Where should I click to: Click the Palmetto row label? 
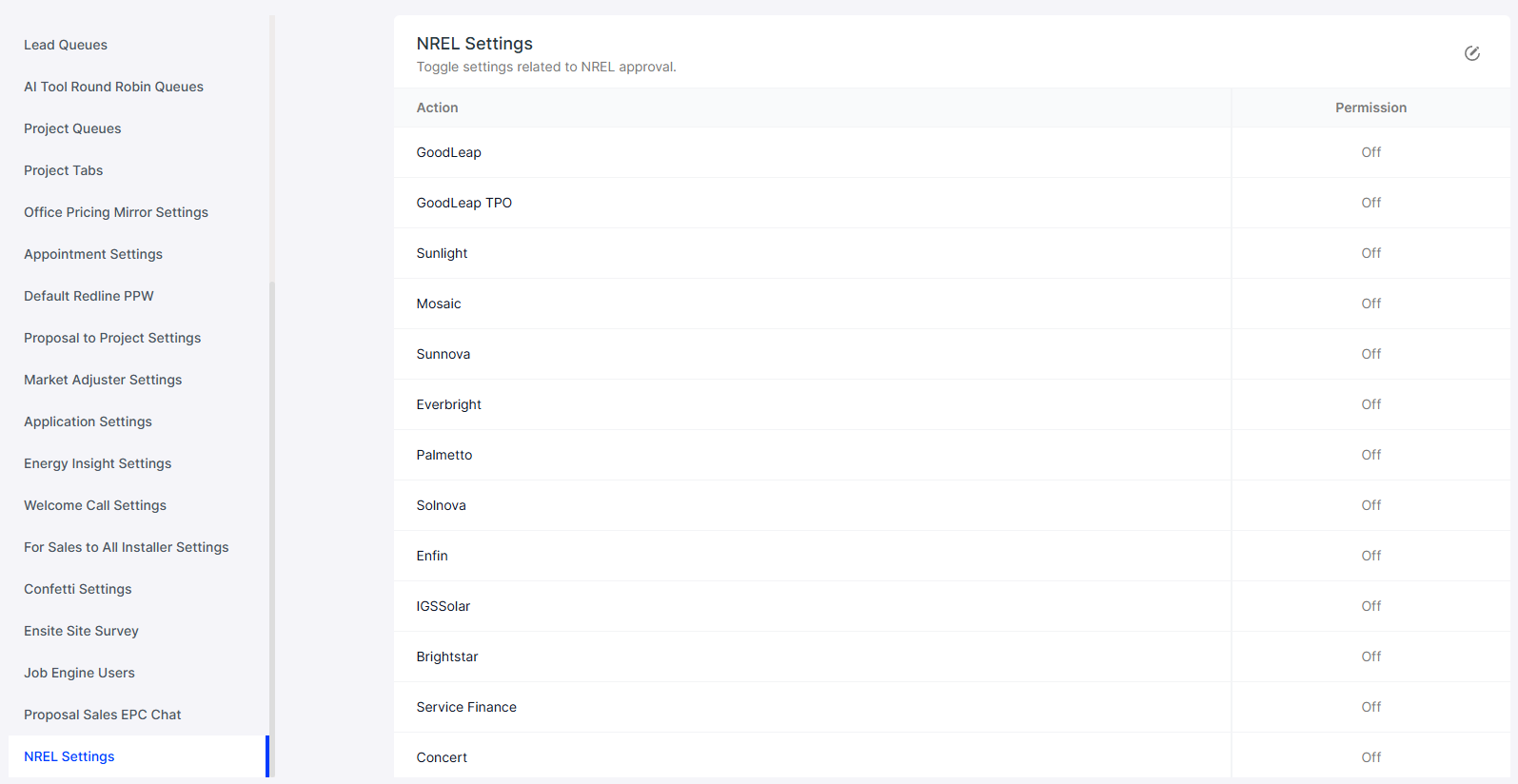(444, 455)
